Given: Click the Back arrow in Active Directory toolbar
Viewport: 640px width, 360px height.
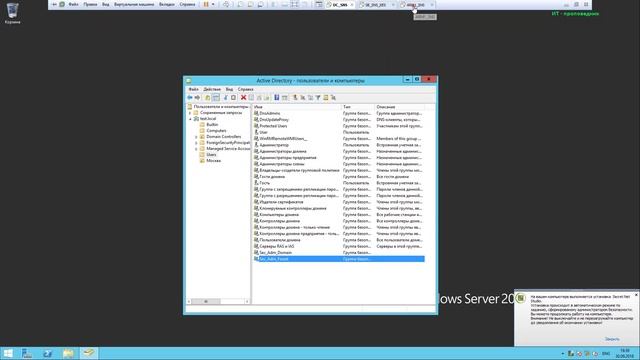Looking at the screenshot, I should (190, 98).
